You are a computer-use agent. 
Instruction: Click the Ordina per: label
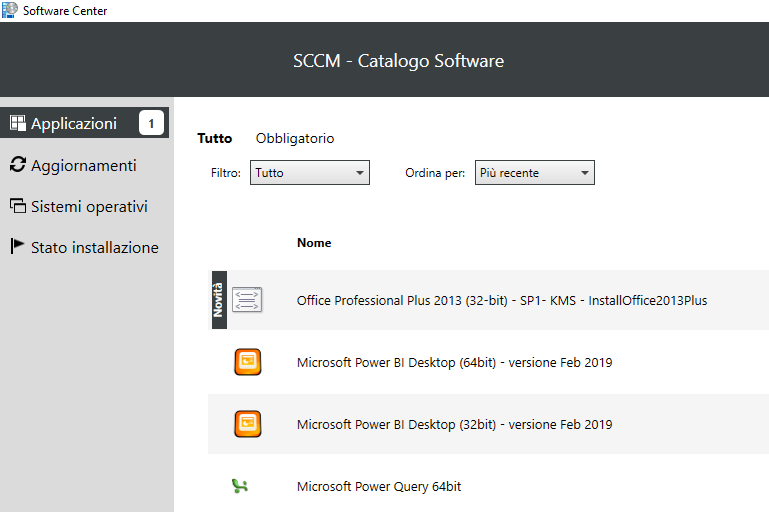[x=435, y=173]
